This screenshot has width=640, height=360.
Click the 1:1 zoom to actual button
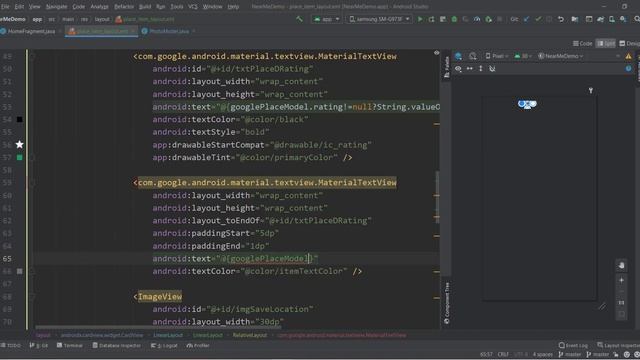coord(621,303)
